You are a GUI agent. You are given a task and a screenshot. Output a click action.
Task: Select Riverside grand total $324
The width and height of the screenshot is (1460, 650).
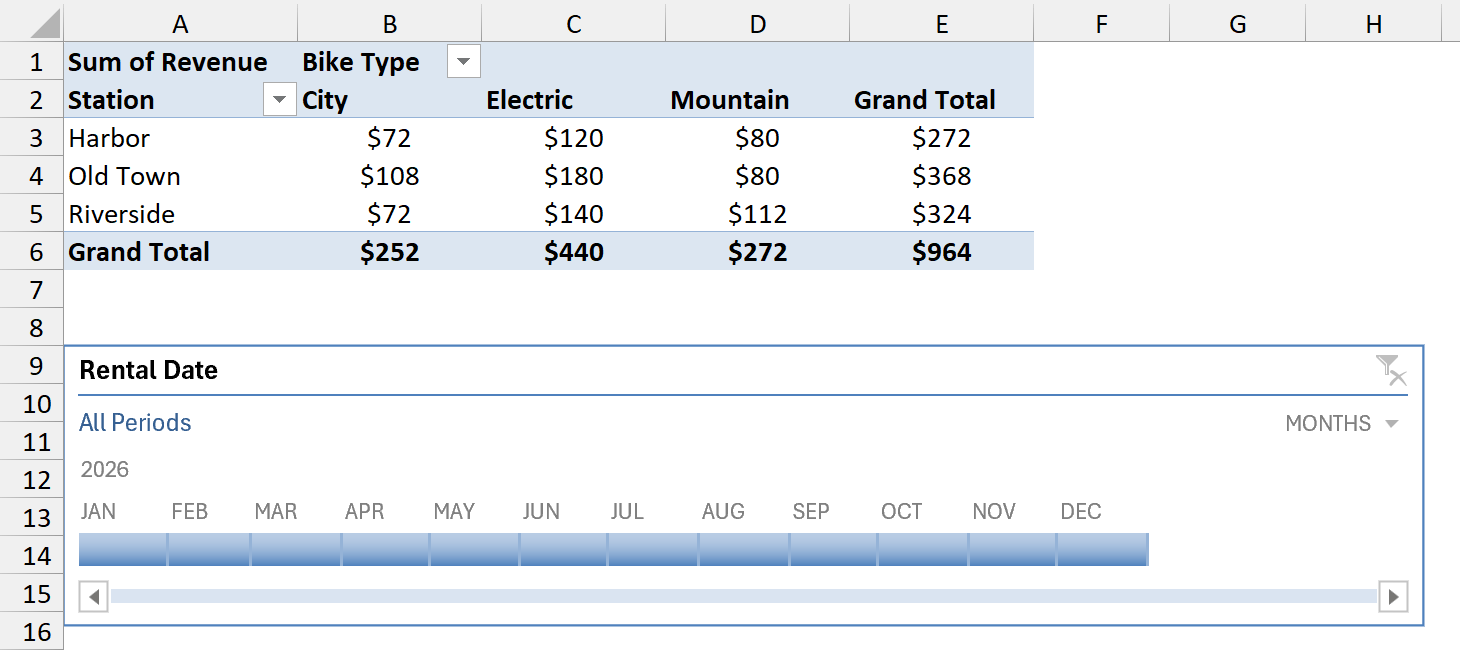pyautogui.click(x=942, y=214)
